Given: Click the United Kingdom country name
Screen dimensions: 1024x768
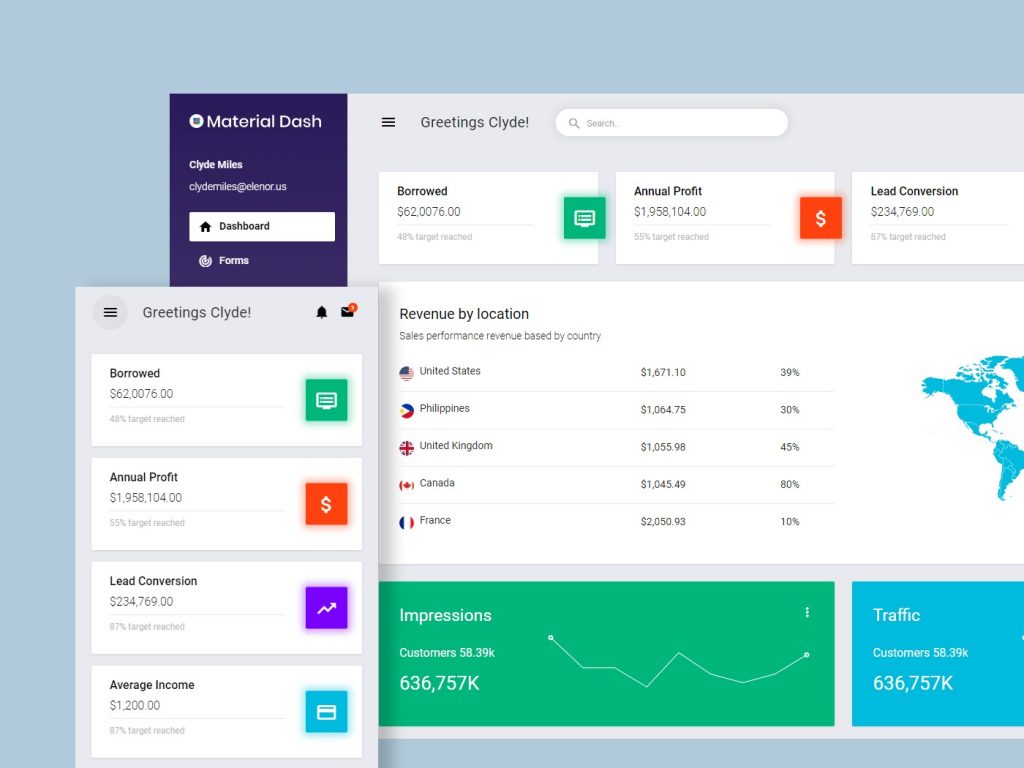Looking at the screenshot, I should coord(456,445).
